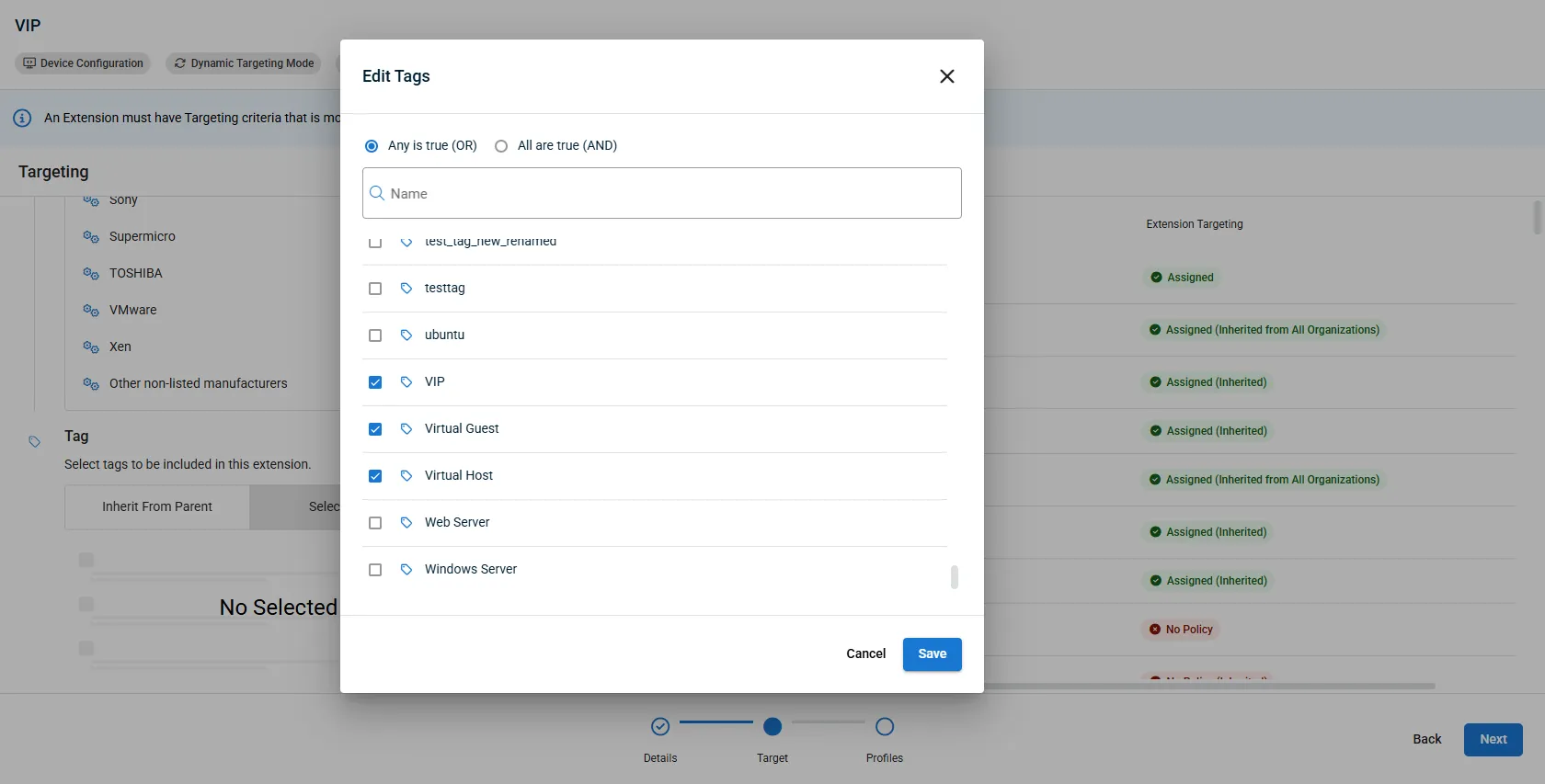Click the info icon in the banner
This screenshot has height=784, width=1545.
pos(22,118)
